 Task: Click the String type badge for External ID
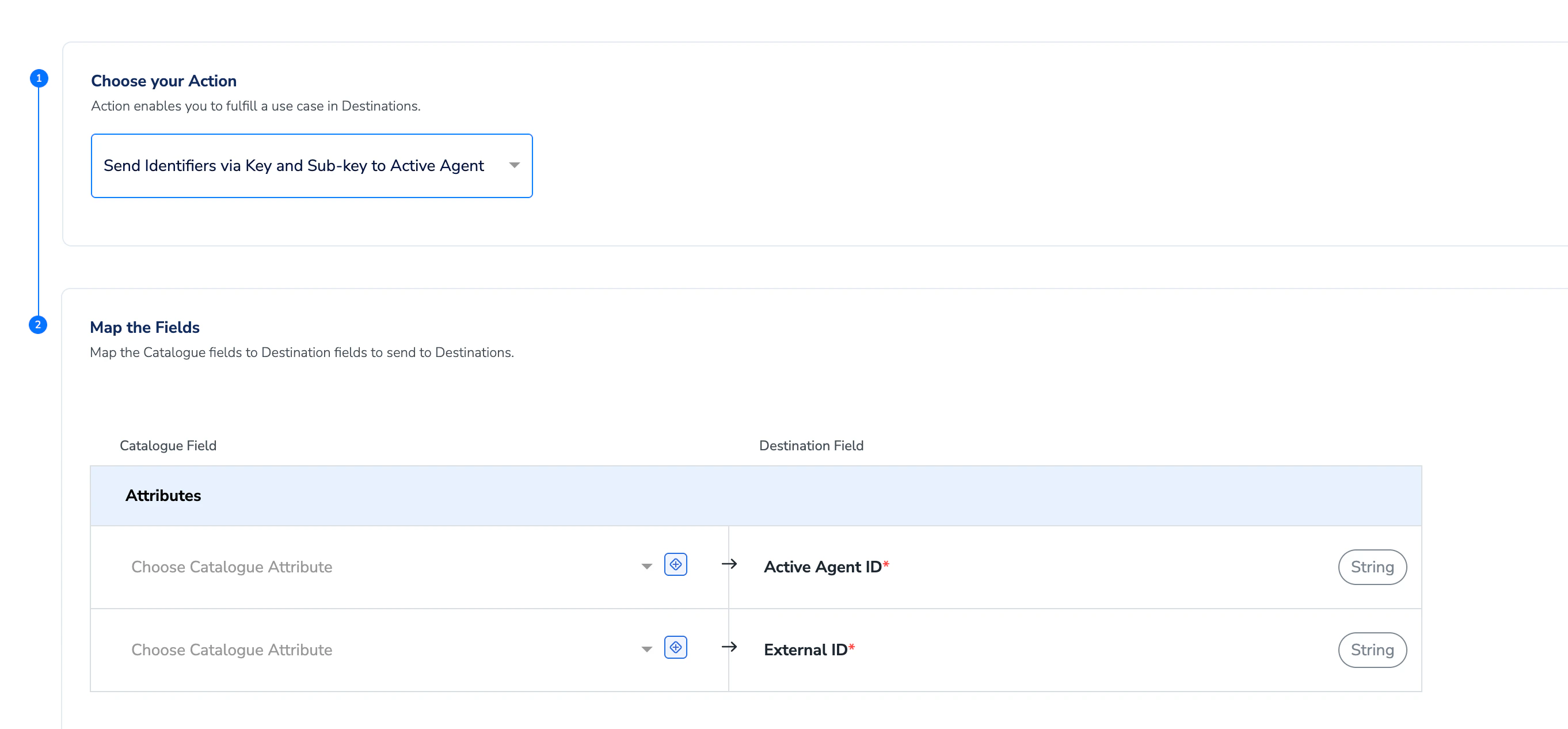(1371, 650)
